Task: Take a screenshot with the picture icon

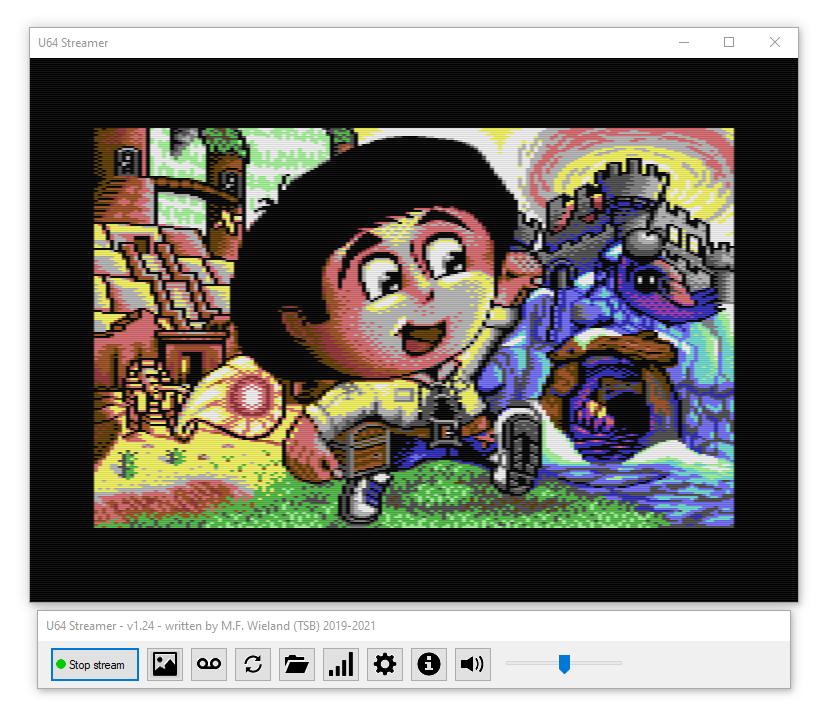Action: [x=165, y=665]
